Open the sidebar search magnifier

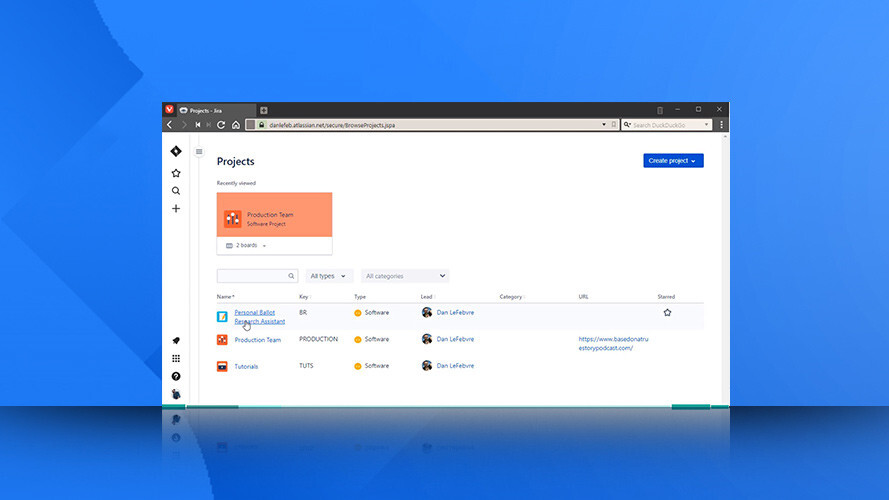176,191
